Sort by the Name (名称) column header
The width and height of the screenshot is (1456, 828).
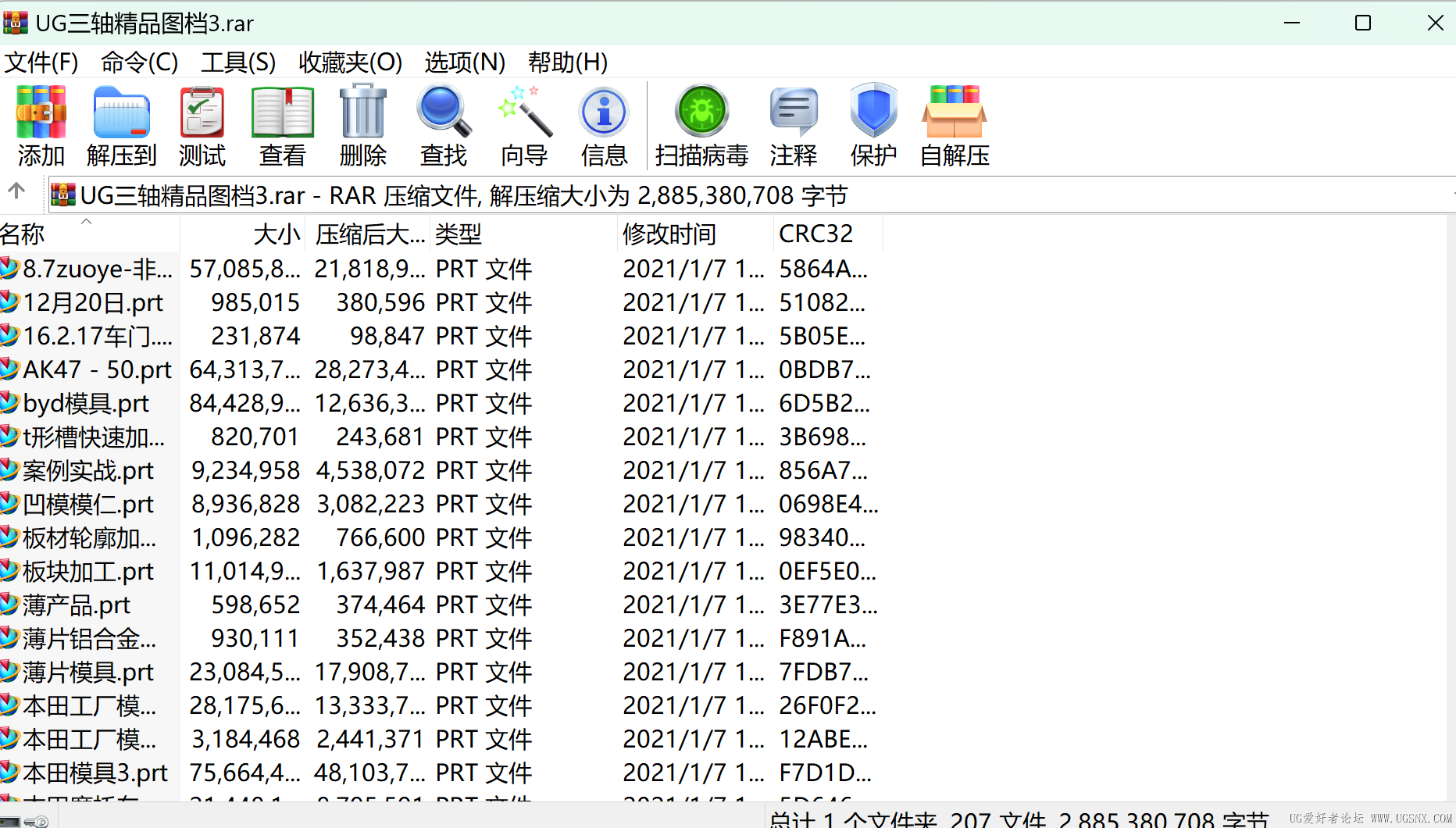[x=90, y=234]
